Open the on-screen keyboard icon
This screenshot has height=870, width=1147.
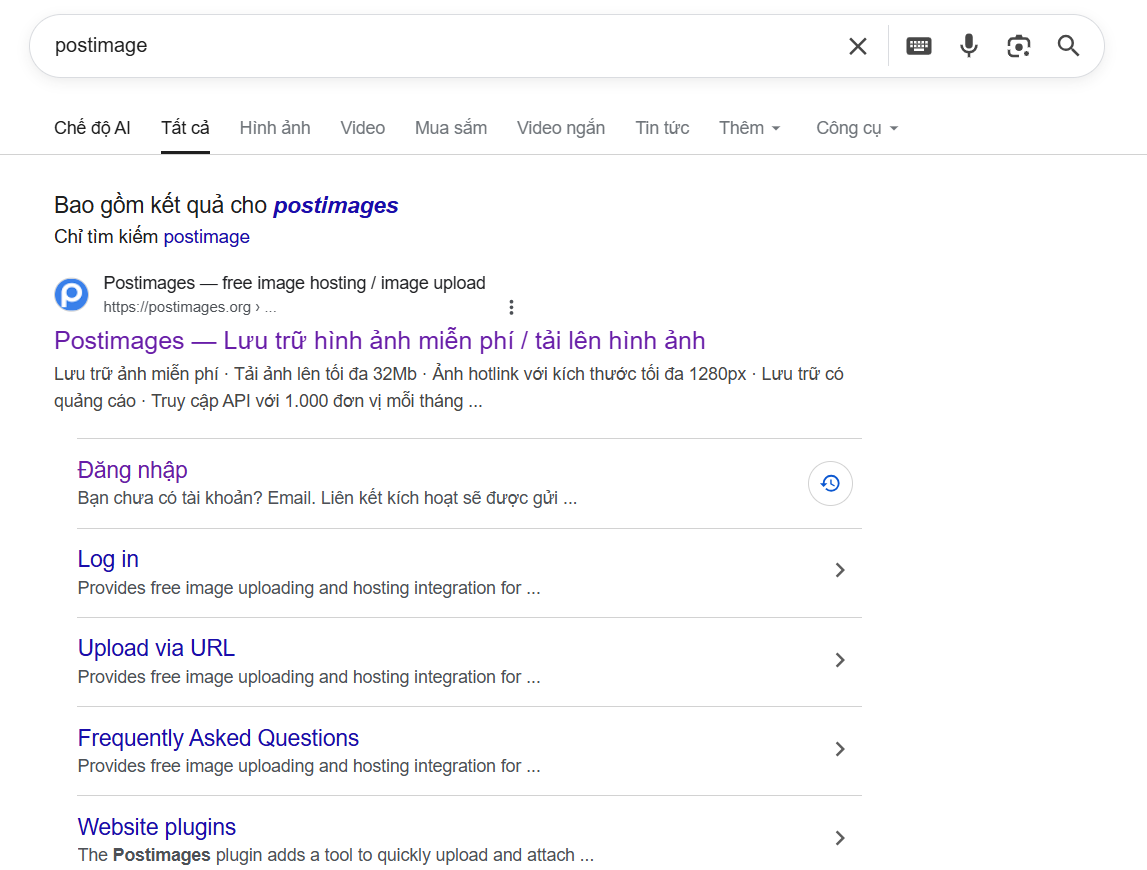click(x=919, y=46)
